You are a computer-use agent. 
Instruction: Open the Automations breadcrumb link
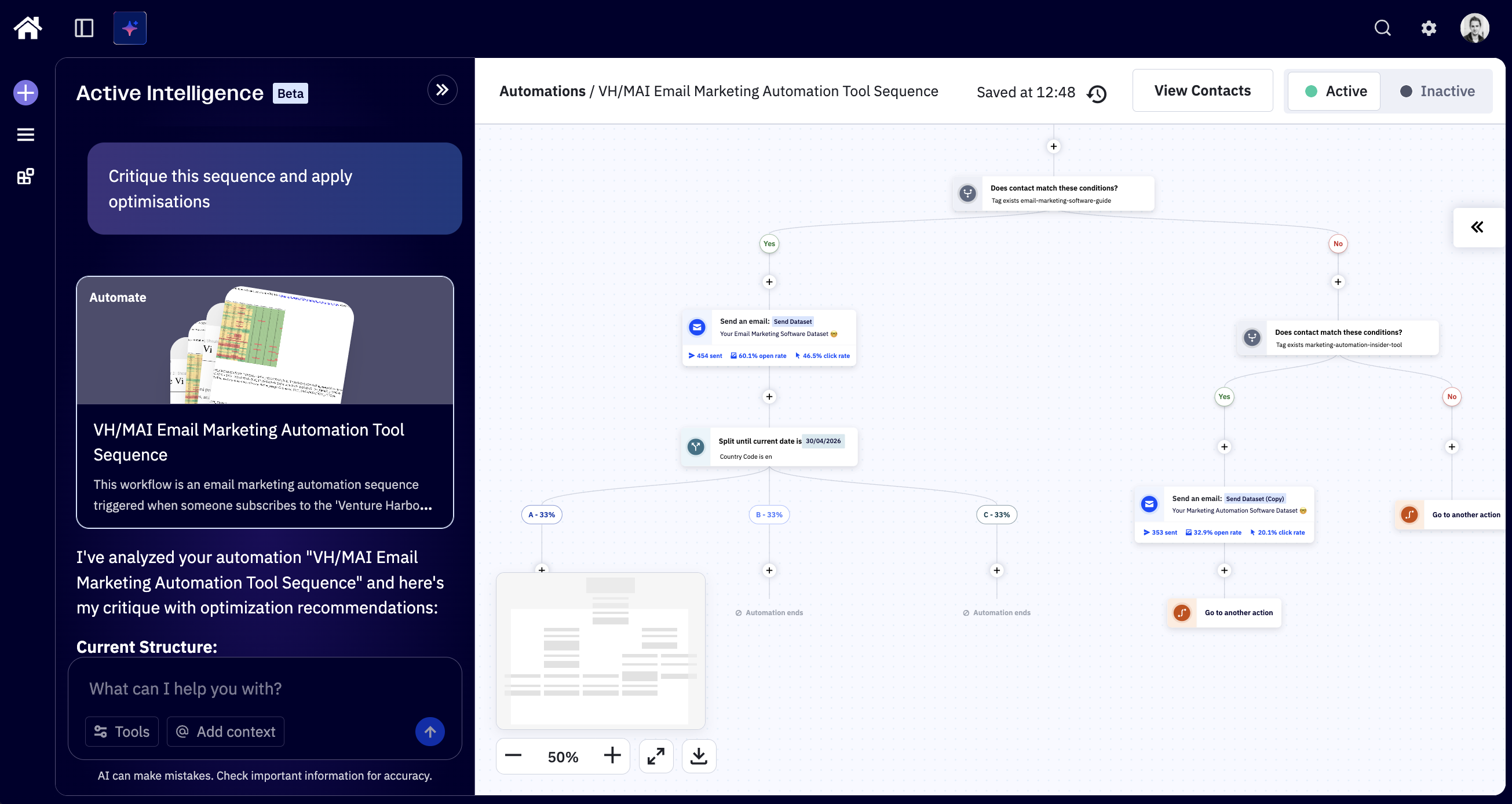click(x=542, y=91)
